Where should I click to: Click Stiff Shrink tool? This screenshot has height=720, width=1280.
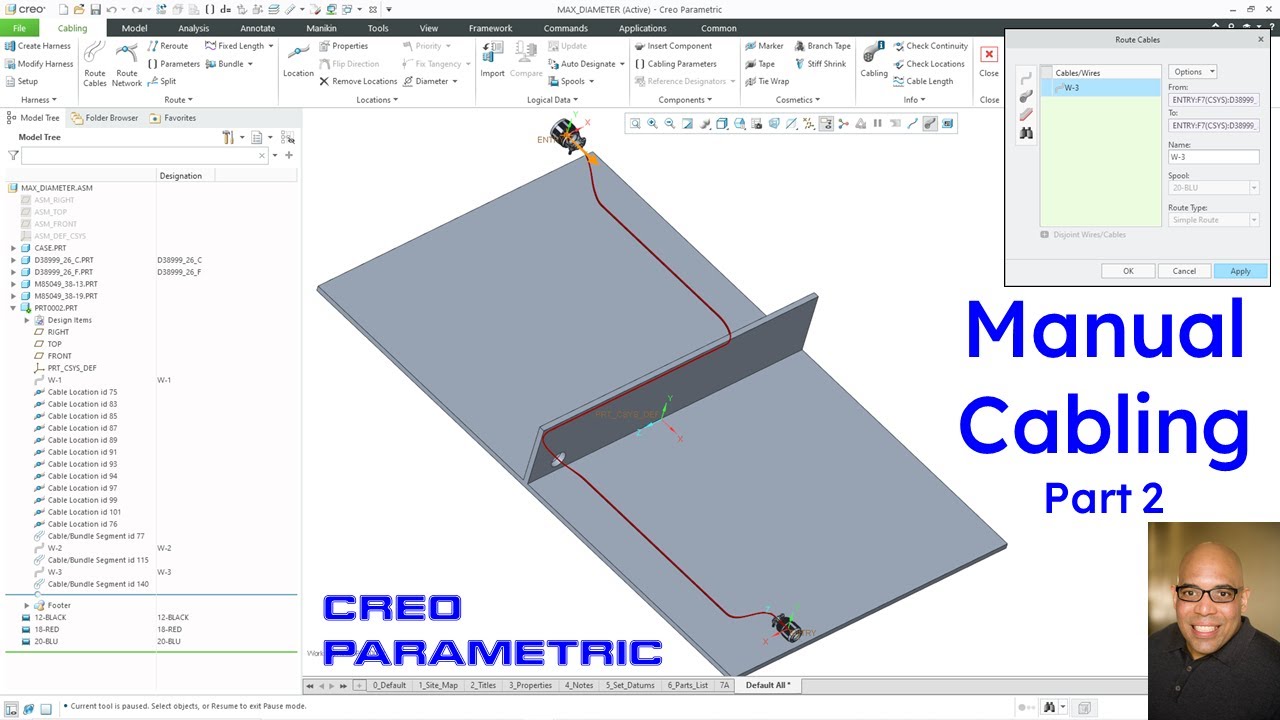point(820,64)
